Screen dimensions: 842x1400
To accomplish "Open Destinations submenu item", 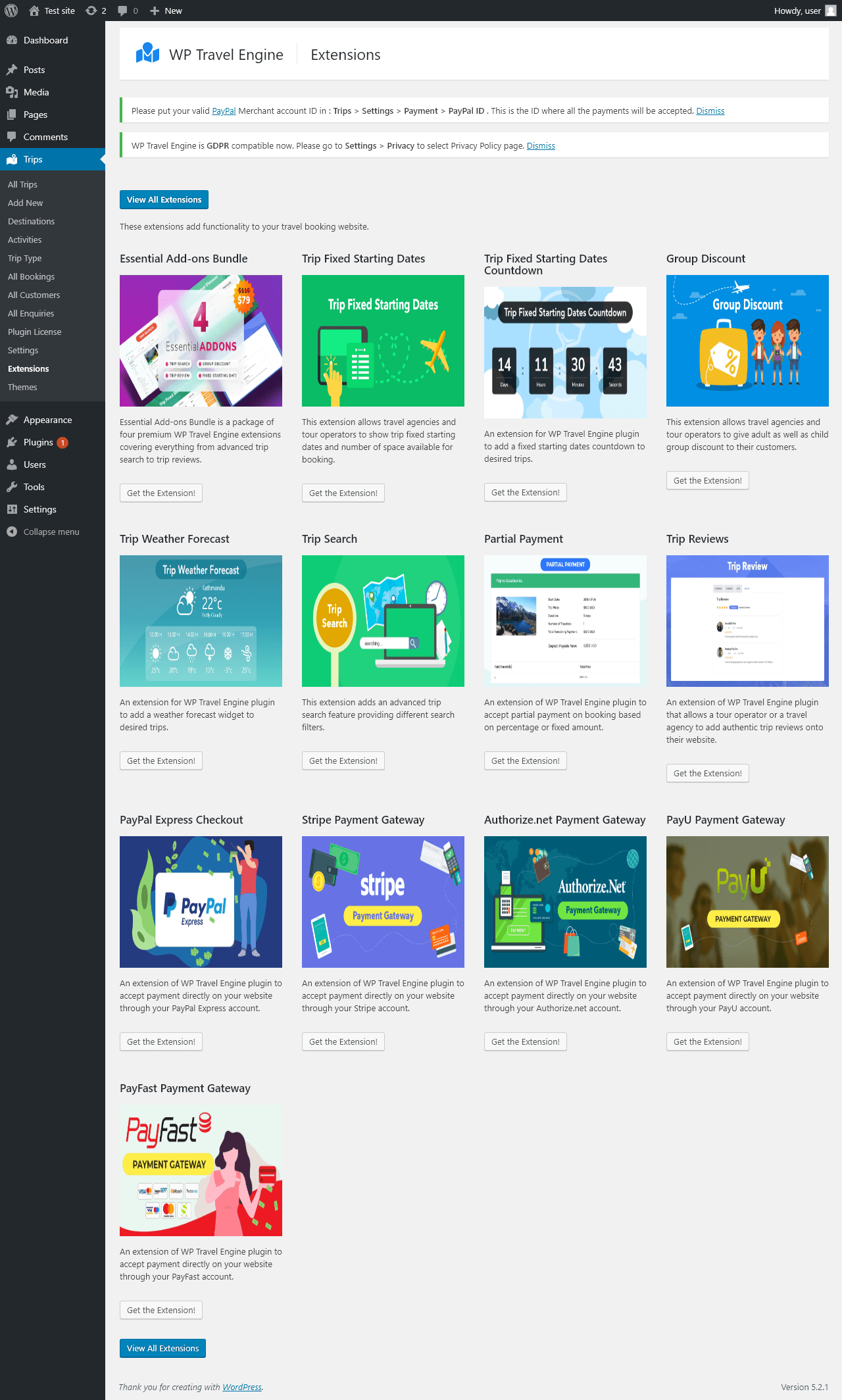I will point(31,222).
